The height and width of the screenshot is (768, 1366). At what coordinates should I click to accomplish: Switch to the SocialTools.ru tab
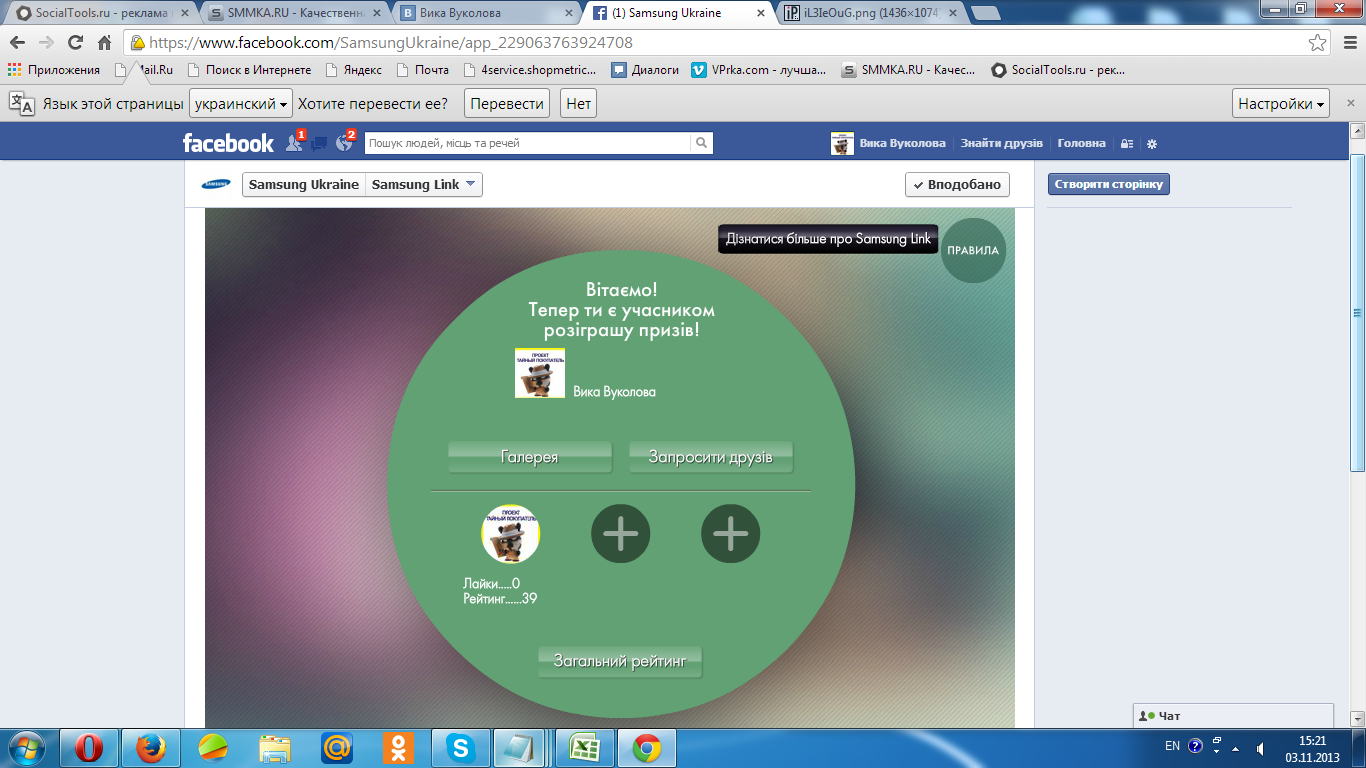[x=100, y=13]
